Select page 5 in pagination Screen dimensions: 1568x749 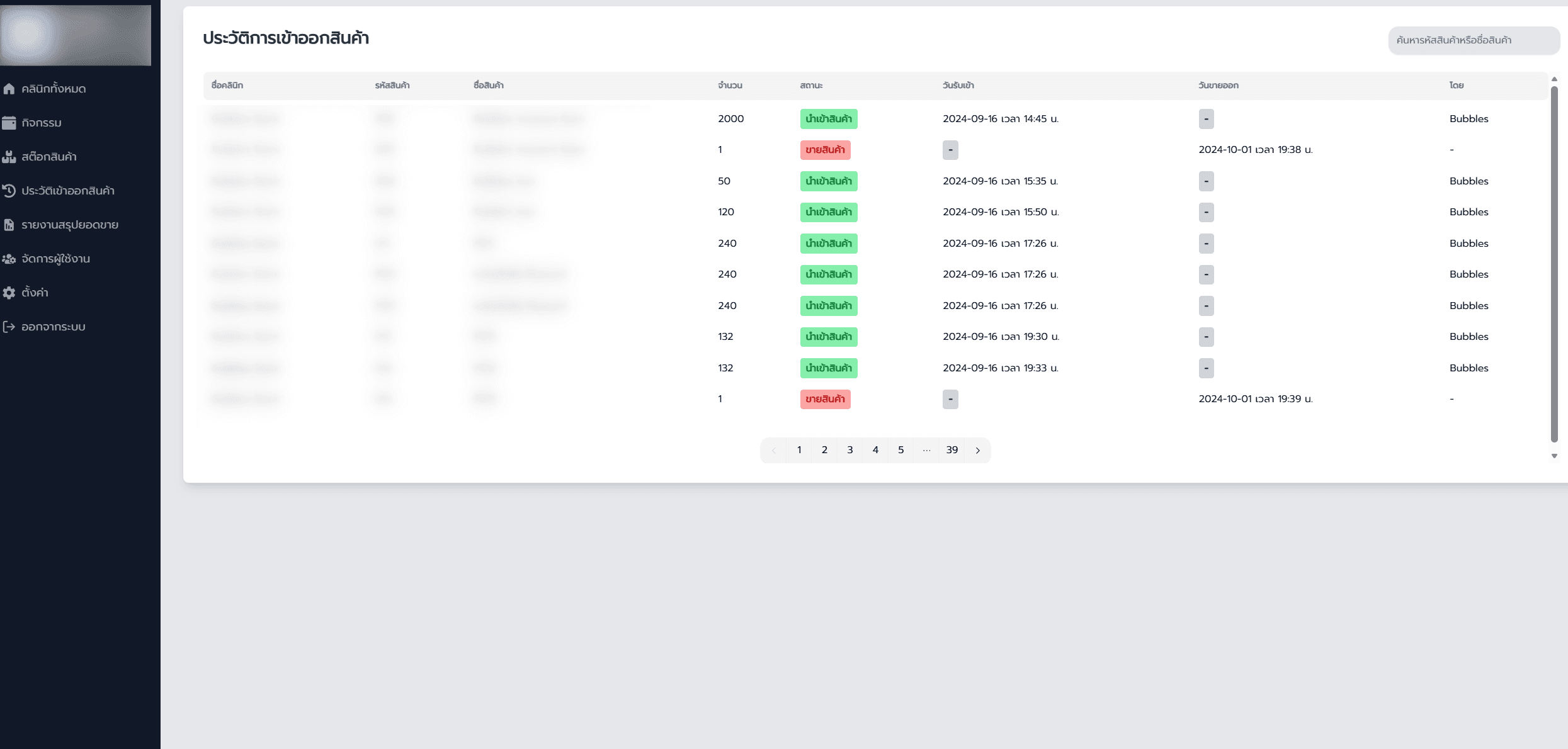[x=900, y=450]
